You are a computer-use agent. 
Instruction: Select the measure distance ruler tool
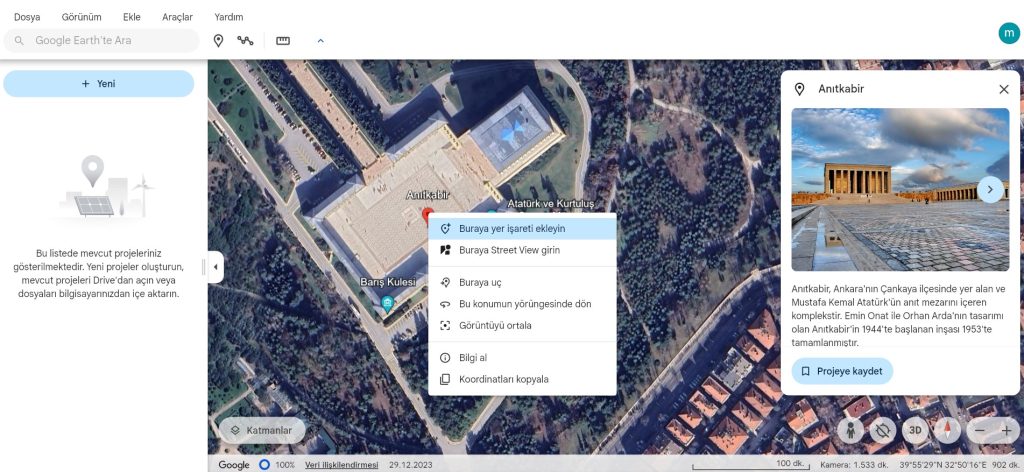pos(283,40)
